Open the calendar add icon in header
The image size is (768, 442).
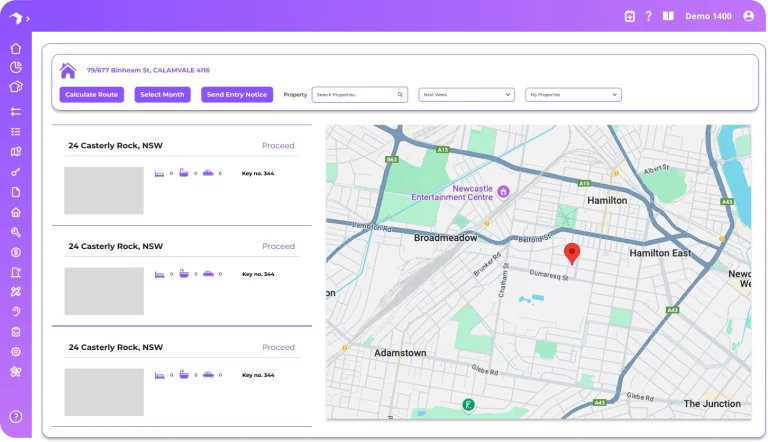[x=629, y=16]
